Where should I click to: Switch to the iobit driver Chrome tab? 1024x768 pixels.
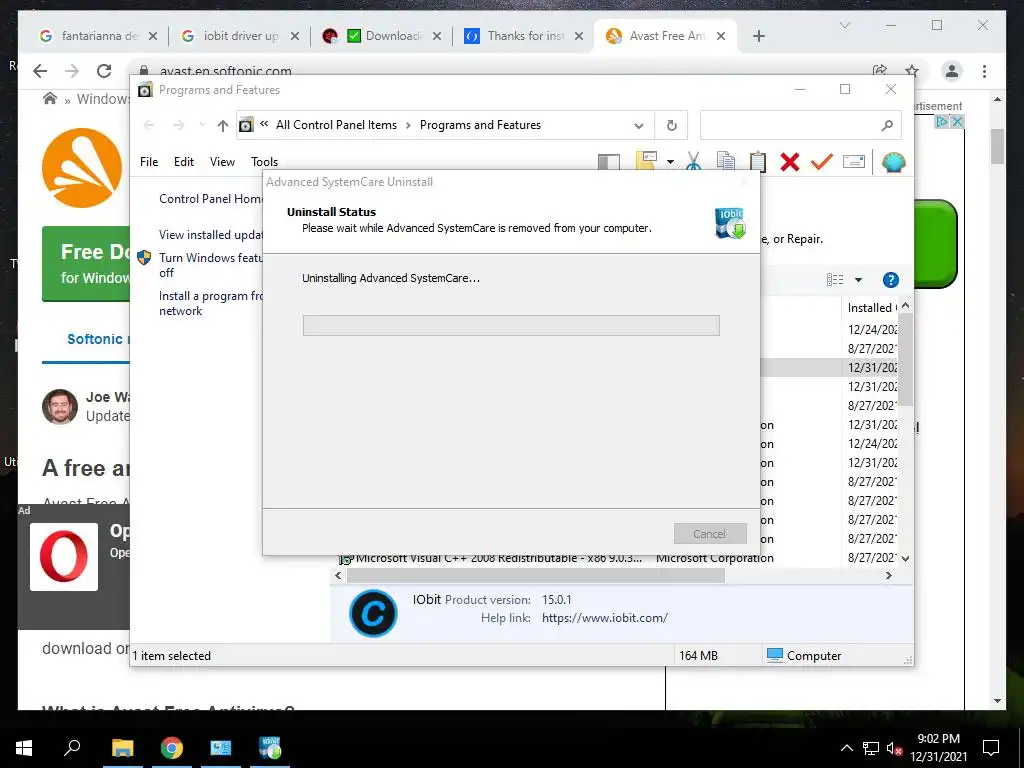(240, 36)
